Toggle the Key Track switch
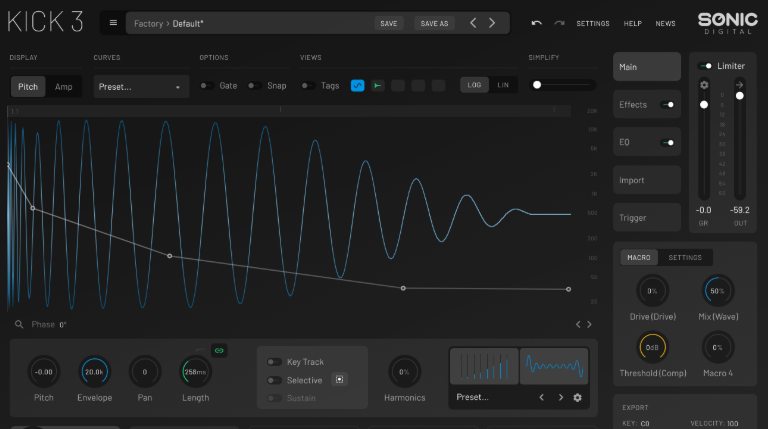This screenshot has width=768, height=429. (x=273, y=362)
